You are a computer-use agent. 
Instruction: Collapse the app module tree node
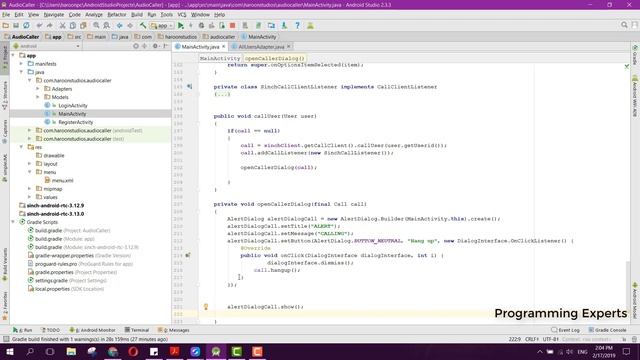[x=13, y=55]
